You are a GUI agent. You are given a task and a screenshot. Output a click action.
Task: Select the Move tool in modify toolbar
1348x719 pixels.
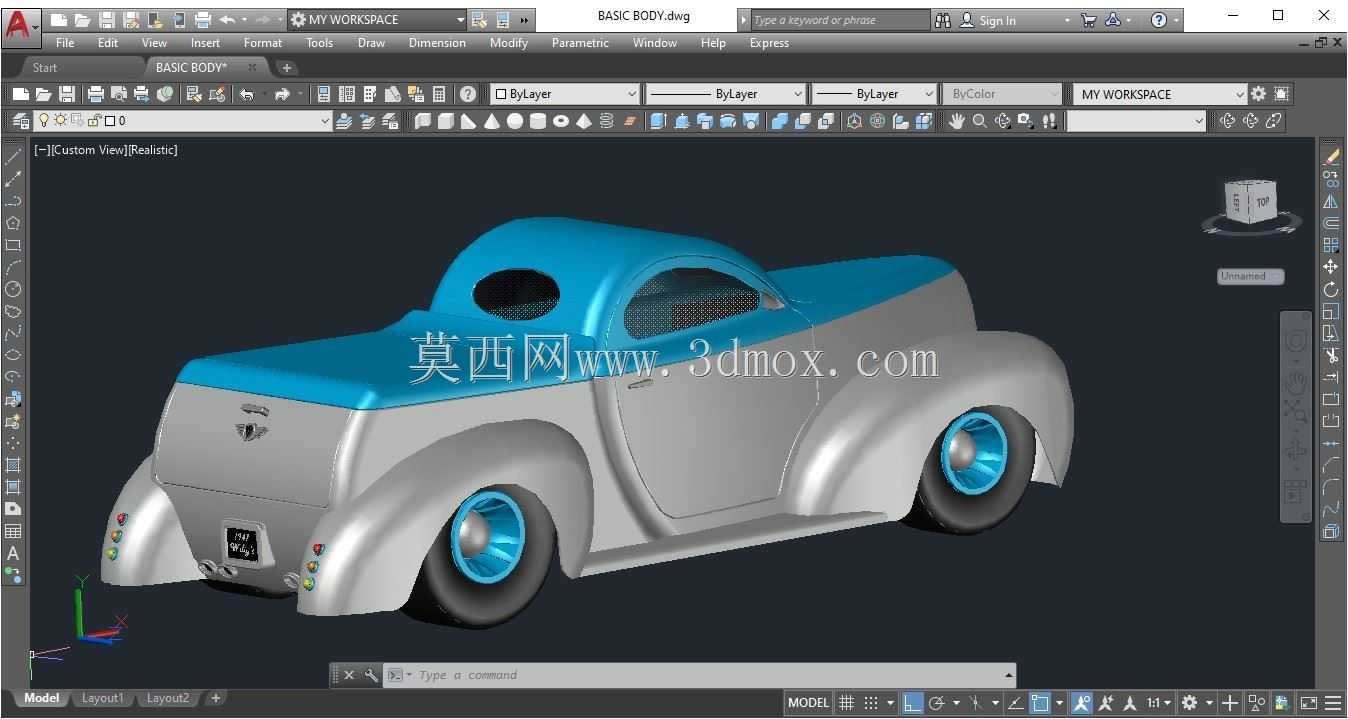pos(1330,267)
